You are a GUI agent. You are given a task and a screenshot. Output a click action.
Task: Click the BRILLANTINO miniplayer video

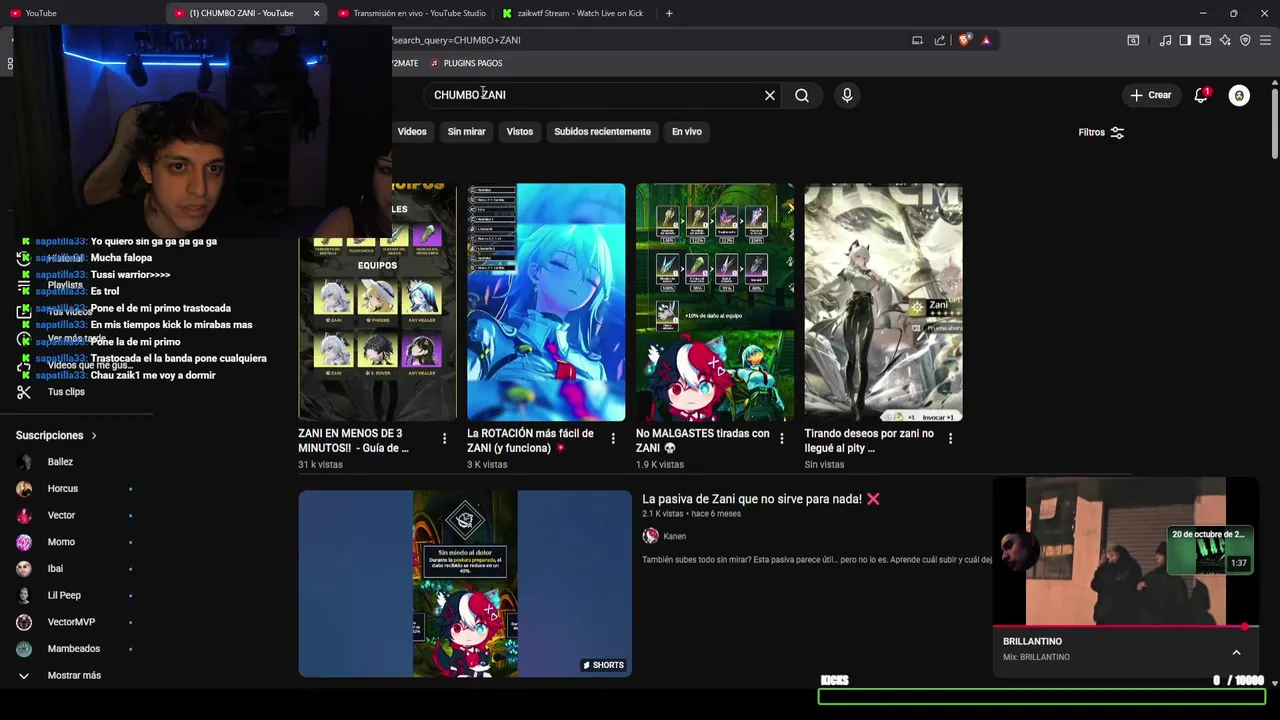(x=1125, y=552)
